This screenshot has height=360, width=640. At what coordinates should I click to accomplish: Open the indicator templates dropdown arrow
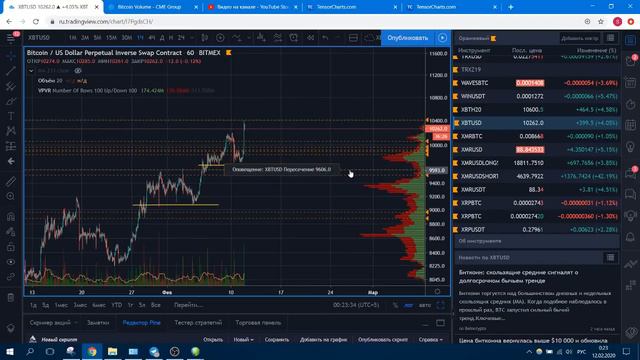[x=248, y=38]
